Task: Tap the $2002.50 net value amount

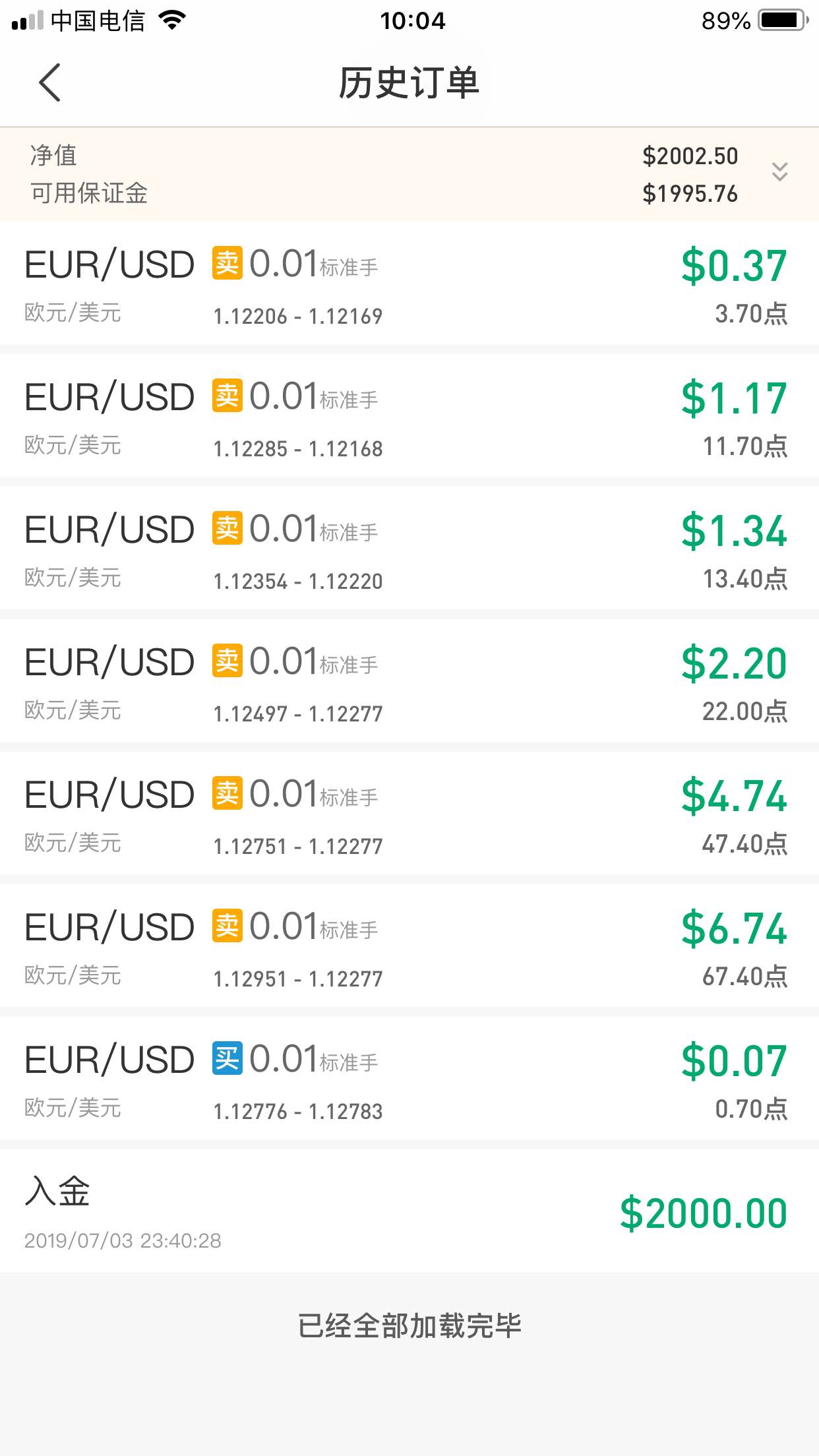Action: point(690,156)
